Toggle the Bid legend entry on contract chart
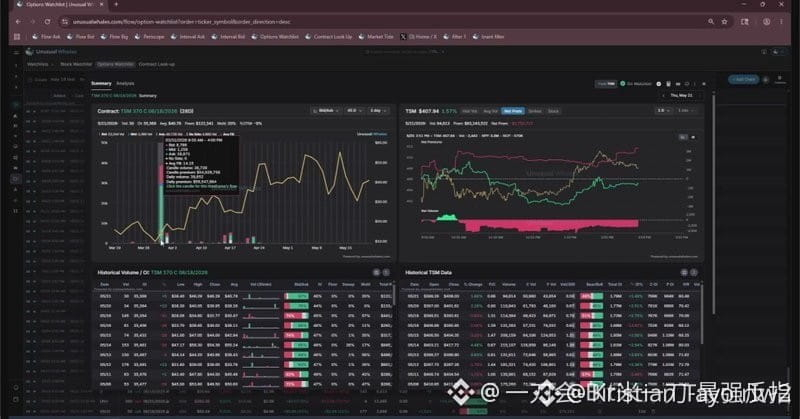This screenshot has width=800, height=419. click(x=112, y=134)
